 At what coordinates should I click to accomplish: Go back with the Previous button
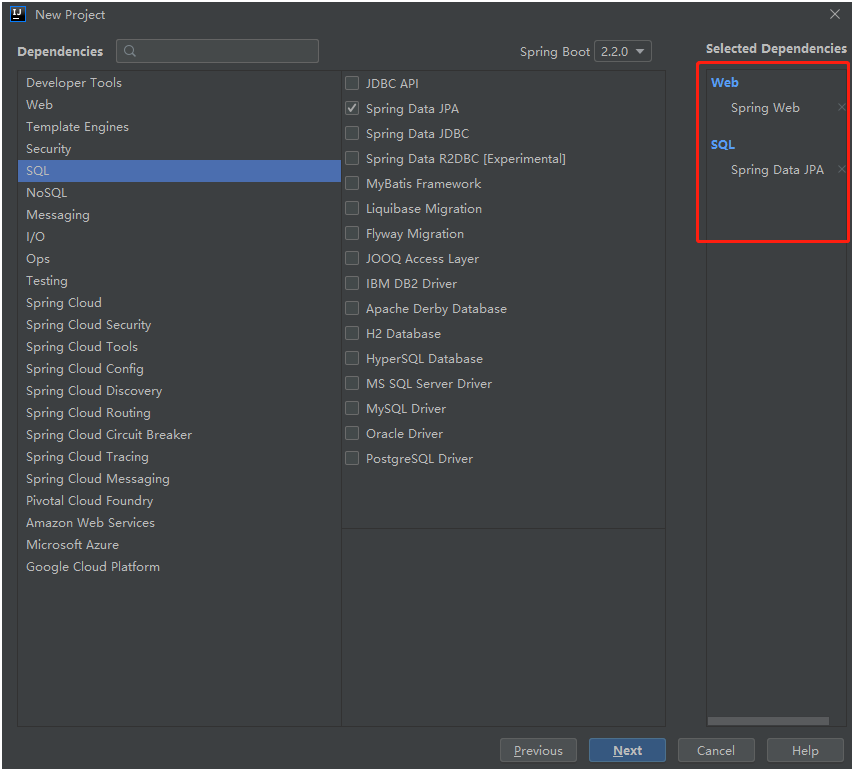[538, 750]
